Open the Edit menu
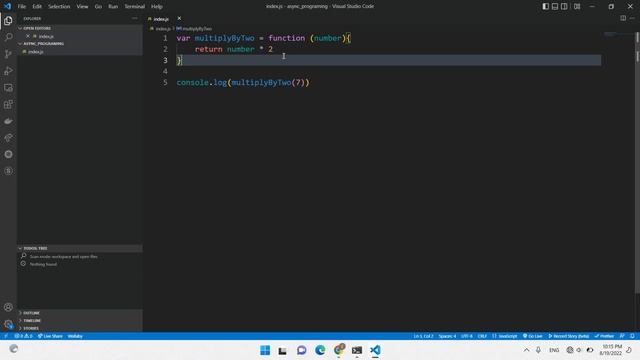 click(x=37, y=7)
